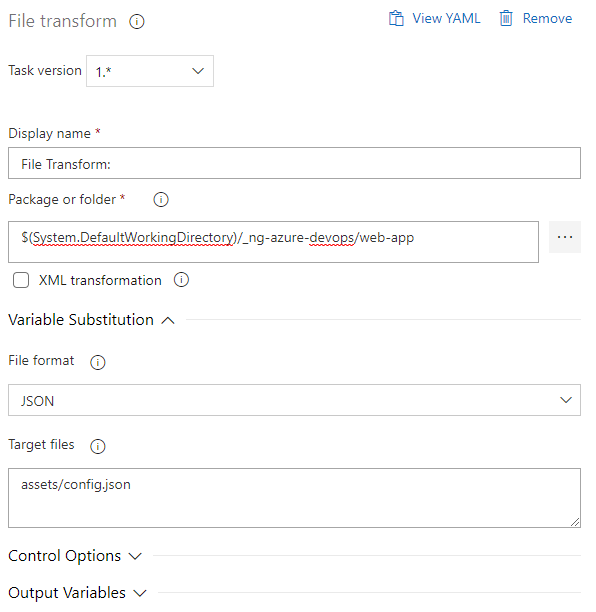Click info icon beside File format label
This screenshot has height=612, width=596.
98,362
